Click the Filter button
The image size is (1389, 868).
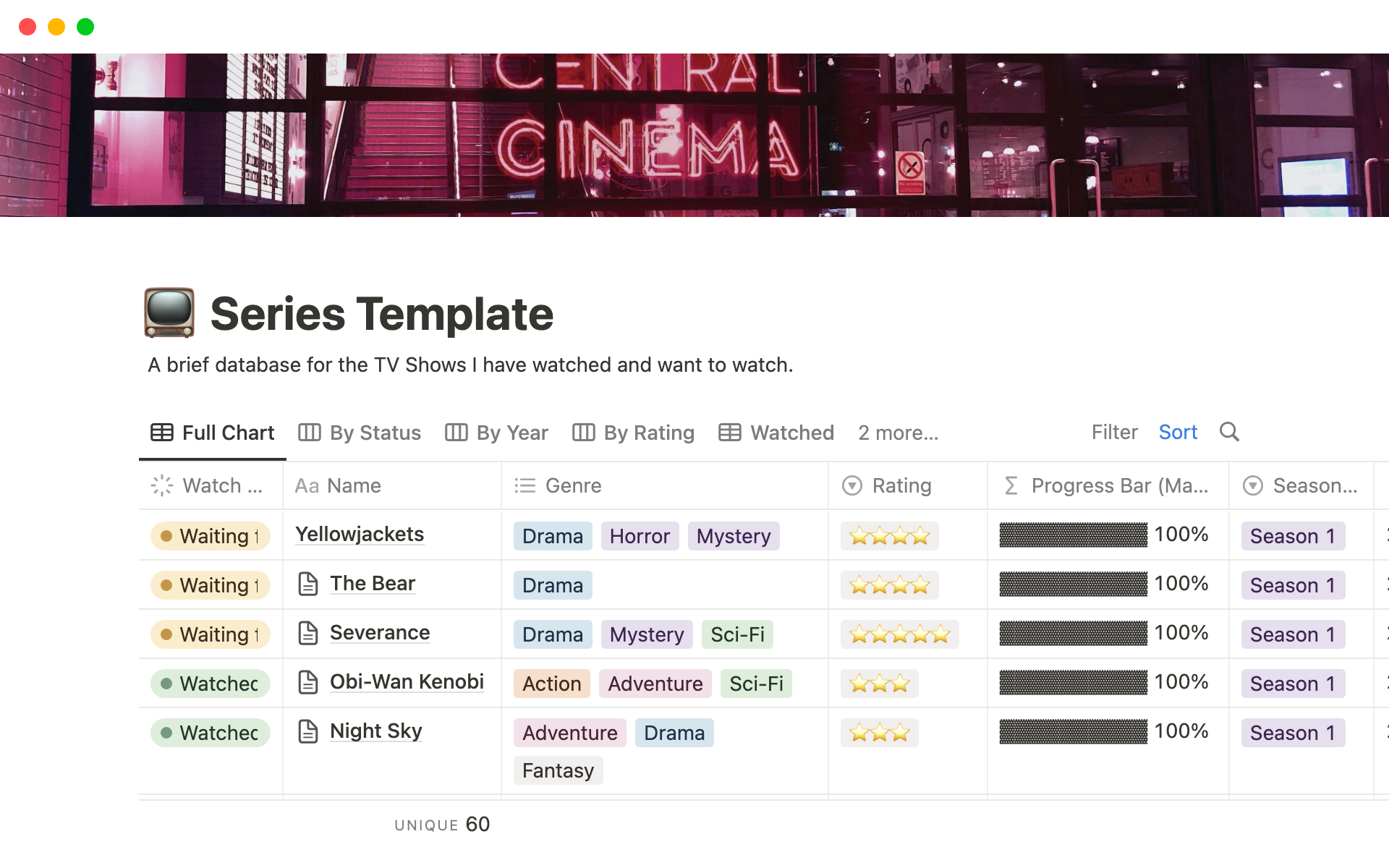pyautogui.click(x=1113, y=432)
